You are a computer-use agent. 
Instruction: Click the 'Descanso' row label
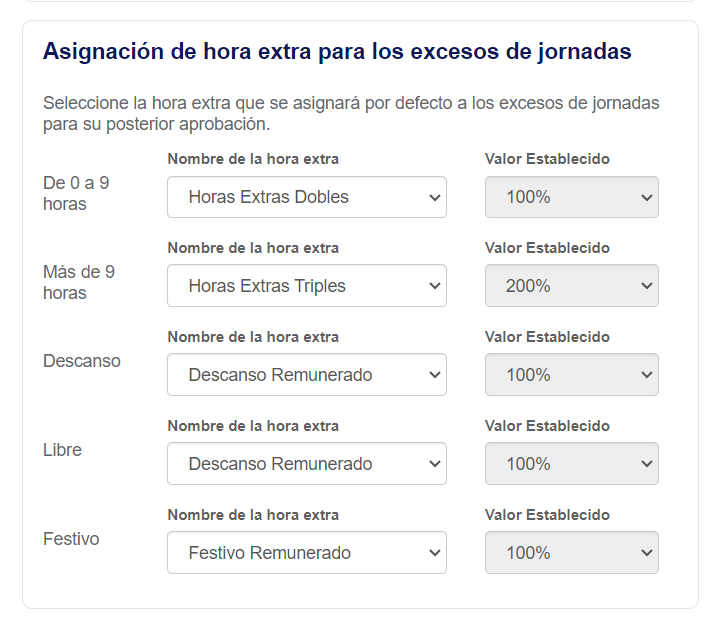pos(82,361)
